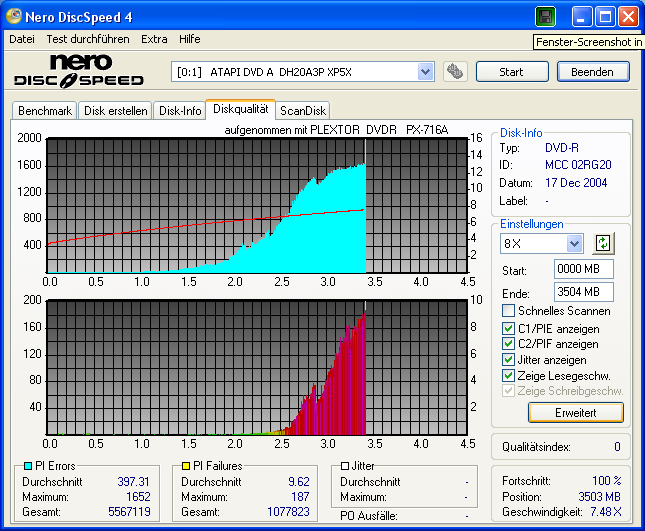Screen dimensions: 645x531
Task: Click the drive options icon beside drive selector
Action: point(455,72)
